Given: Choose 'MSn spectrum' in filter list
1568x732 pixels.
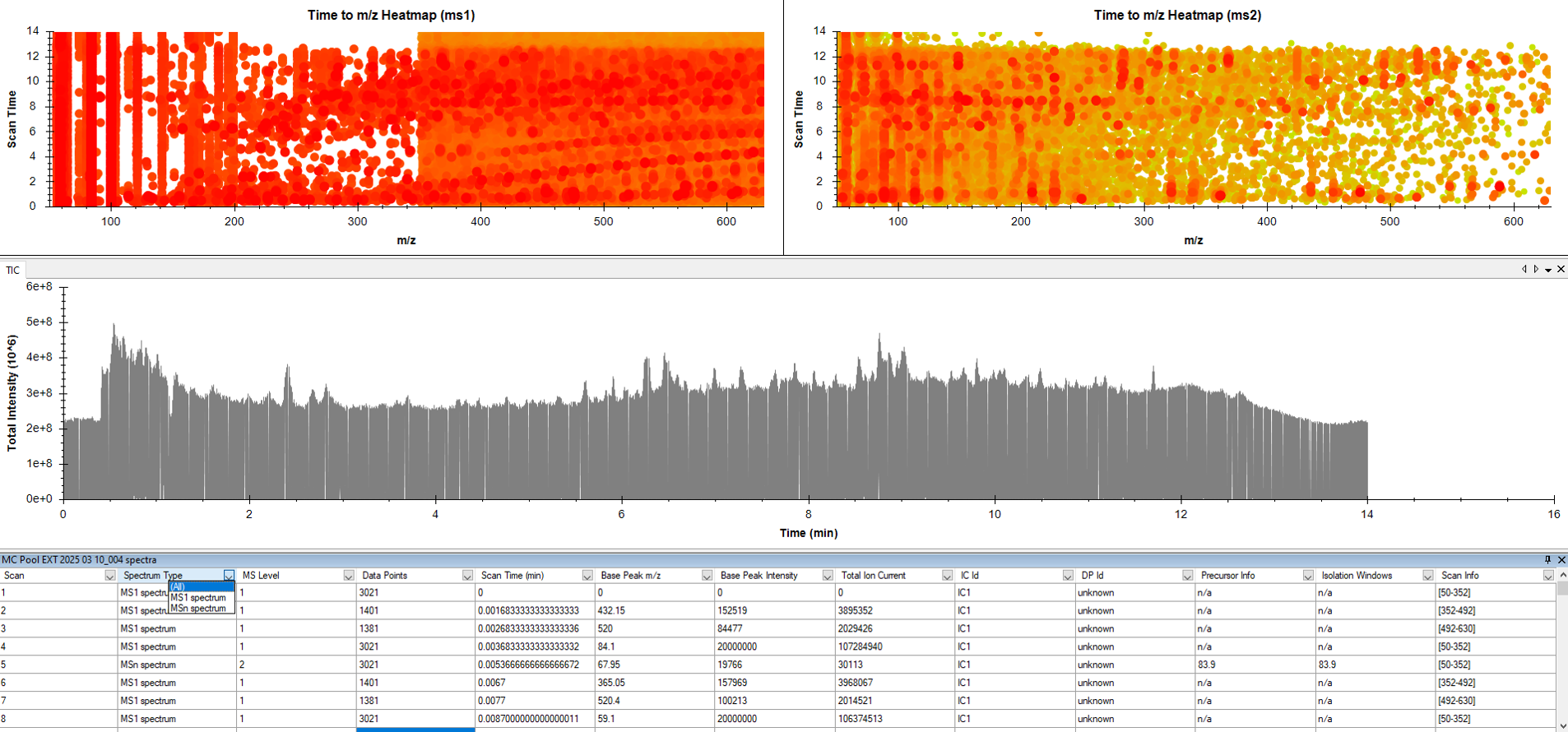Looking at the screenshot, I should pyautogui.click(x=198, y=609).
